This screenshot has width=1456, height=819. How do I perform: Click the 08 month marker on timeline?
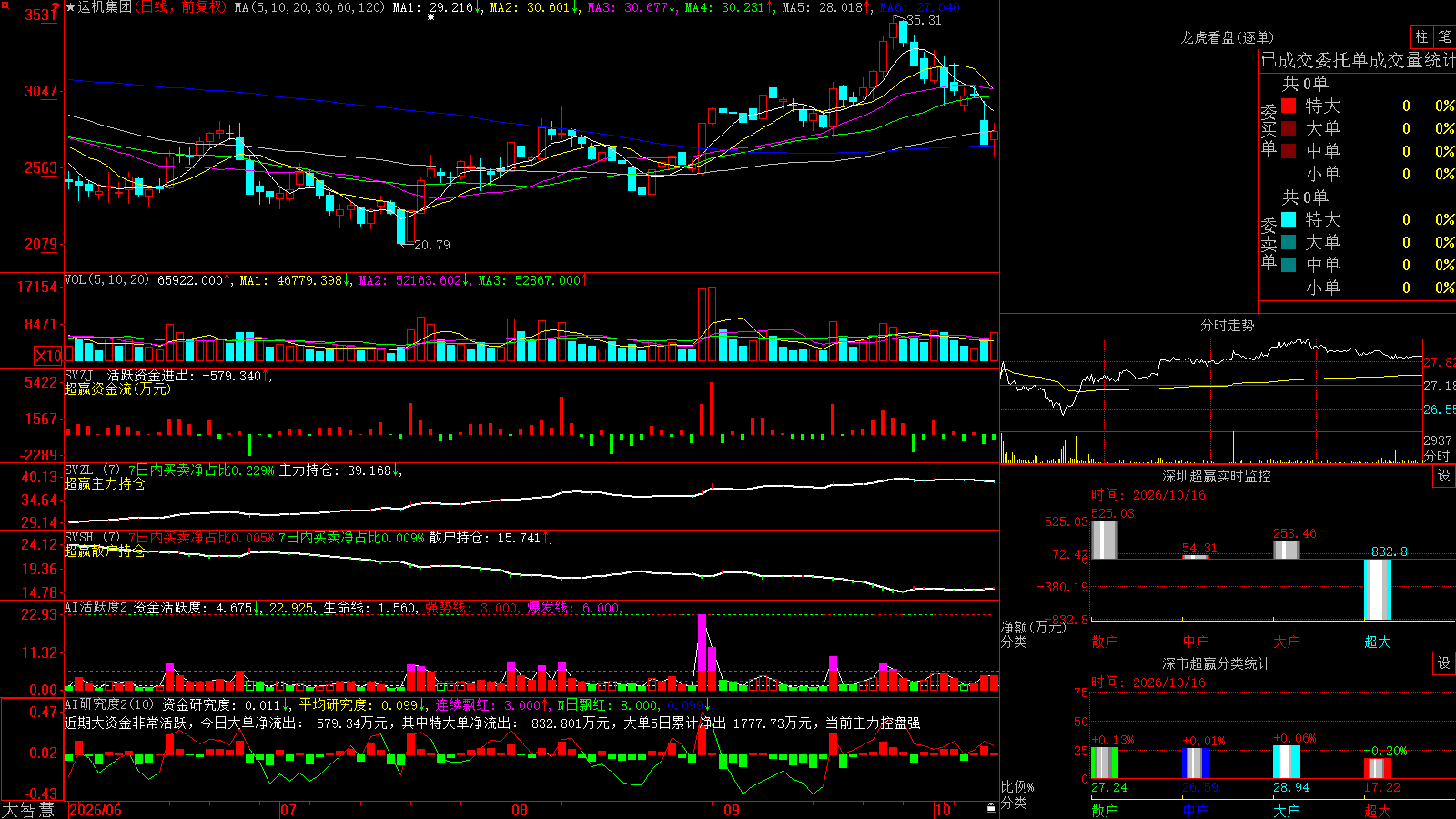click(520, 810)
